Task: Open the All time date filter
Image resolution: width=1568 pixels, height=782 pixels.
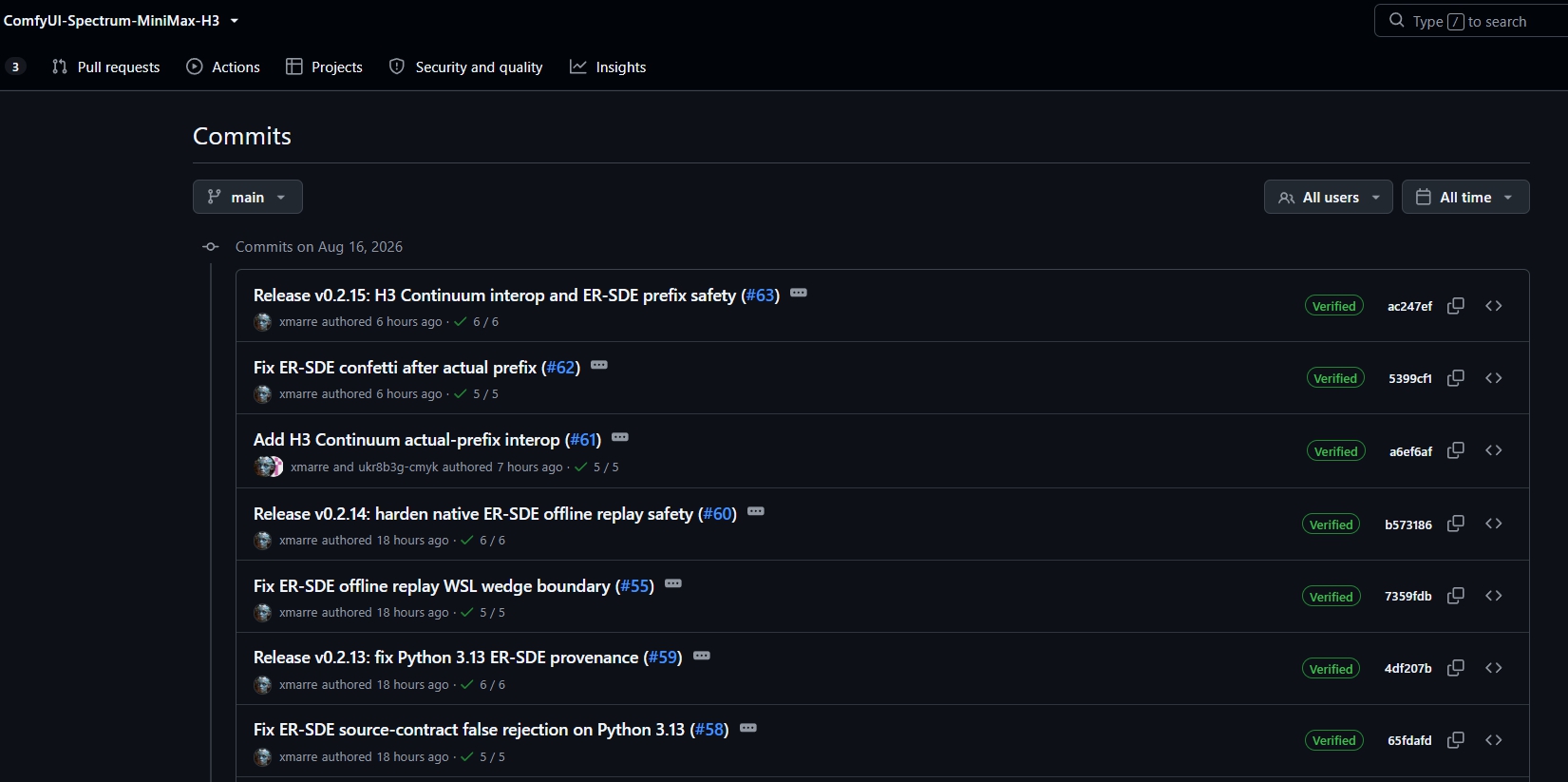Action: pos(1465,197)
